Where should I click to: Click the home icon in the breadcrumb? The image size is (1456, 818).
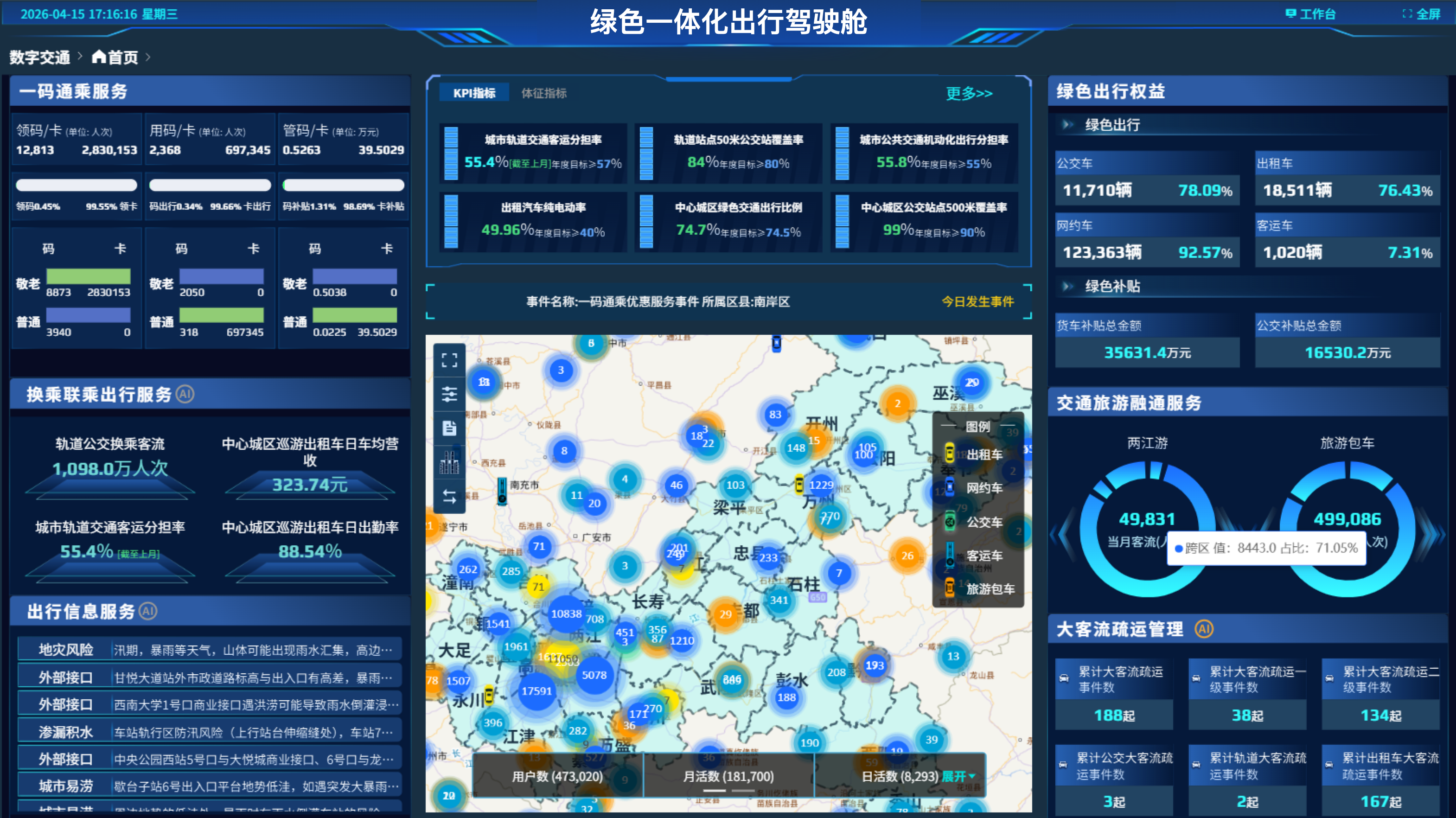[x=99, y=57]
